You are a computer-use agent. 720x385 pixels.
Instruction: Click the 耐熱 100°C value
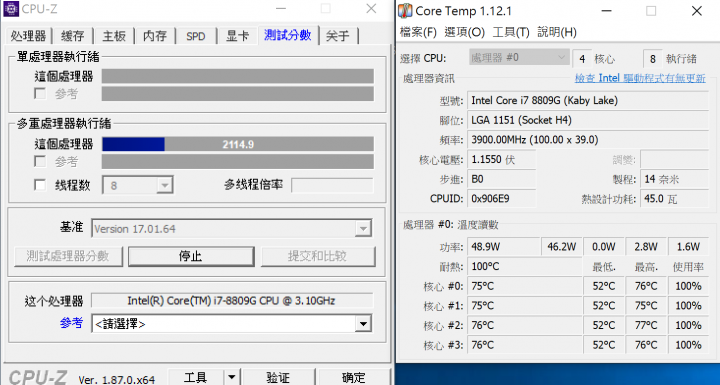[524, 266]
